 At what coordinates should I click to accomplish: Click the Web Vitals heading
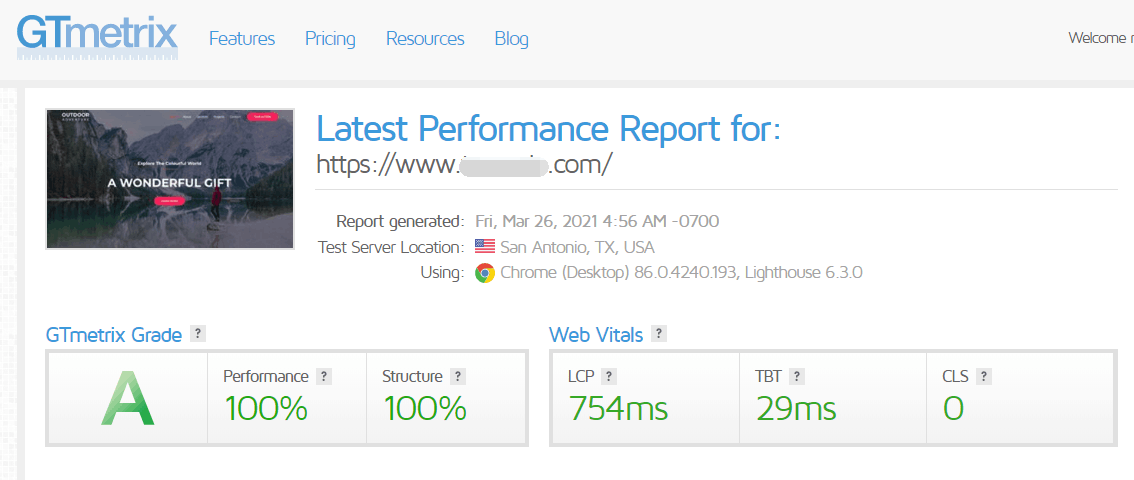pyautogui.click(x=596, y=335)
